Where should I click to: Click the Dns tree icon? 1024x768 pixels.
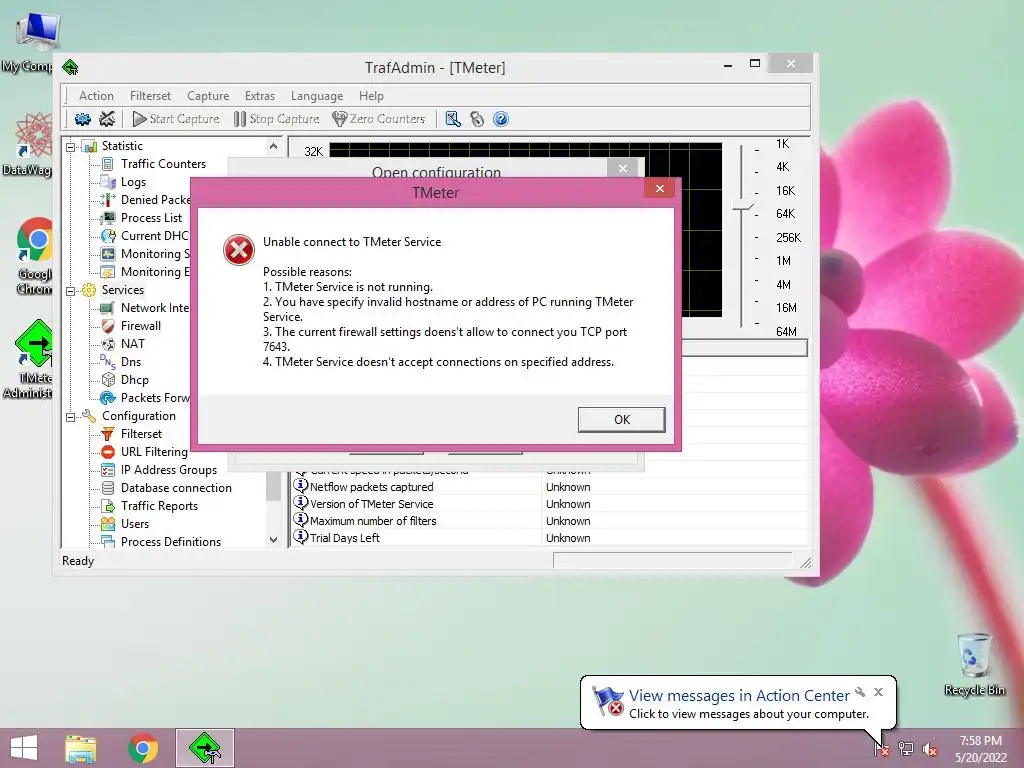(108, 362)
